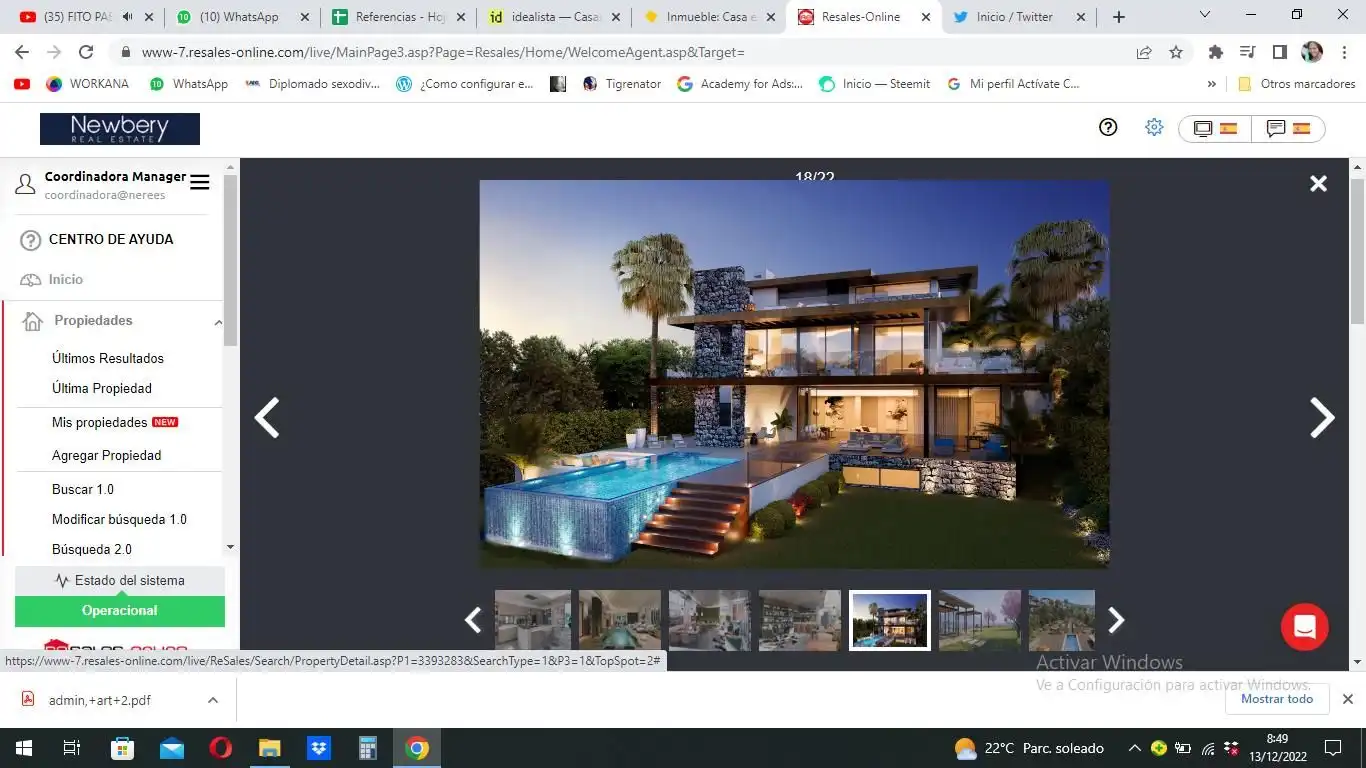
Task: Select the first kitchen interior thumbnail
Action: click(x=533, y=620)
